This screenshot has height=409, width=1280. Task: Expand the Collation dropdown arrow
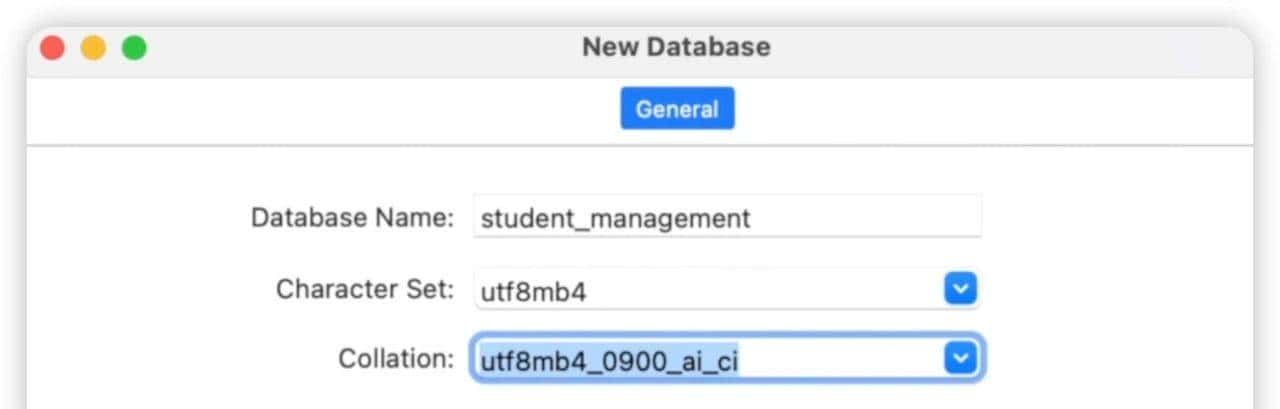pyautogui.click(x=959, y=359)
